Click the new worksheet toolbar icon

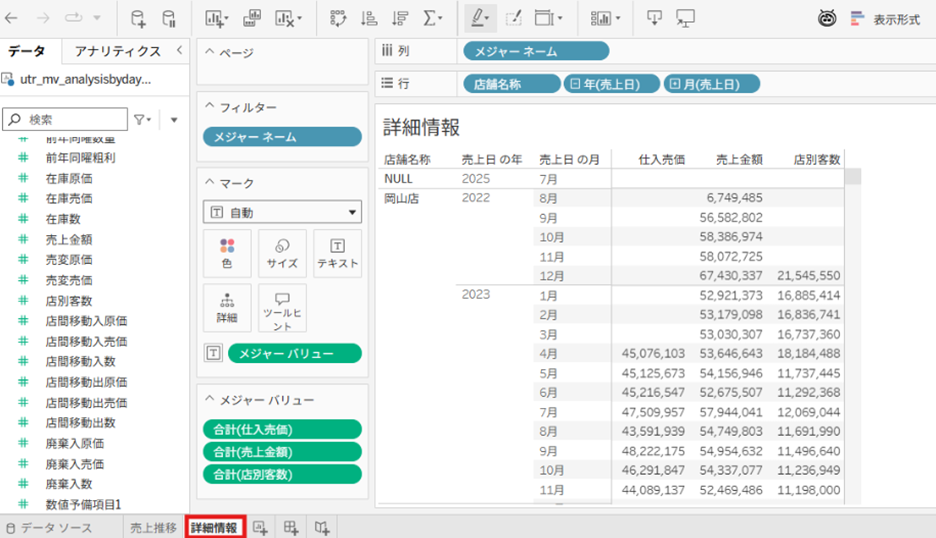click(216, 19)
